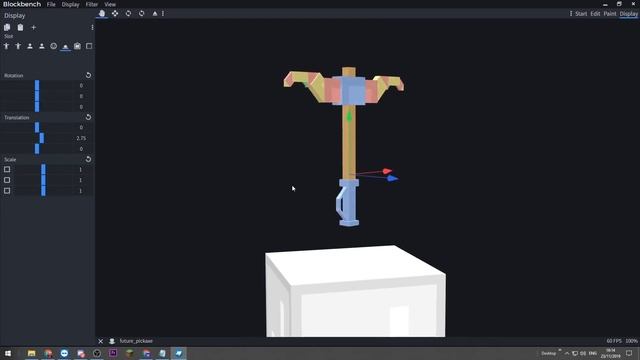Click the taskbar clock and date
640x360 pixels.
[611, 353]
